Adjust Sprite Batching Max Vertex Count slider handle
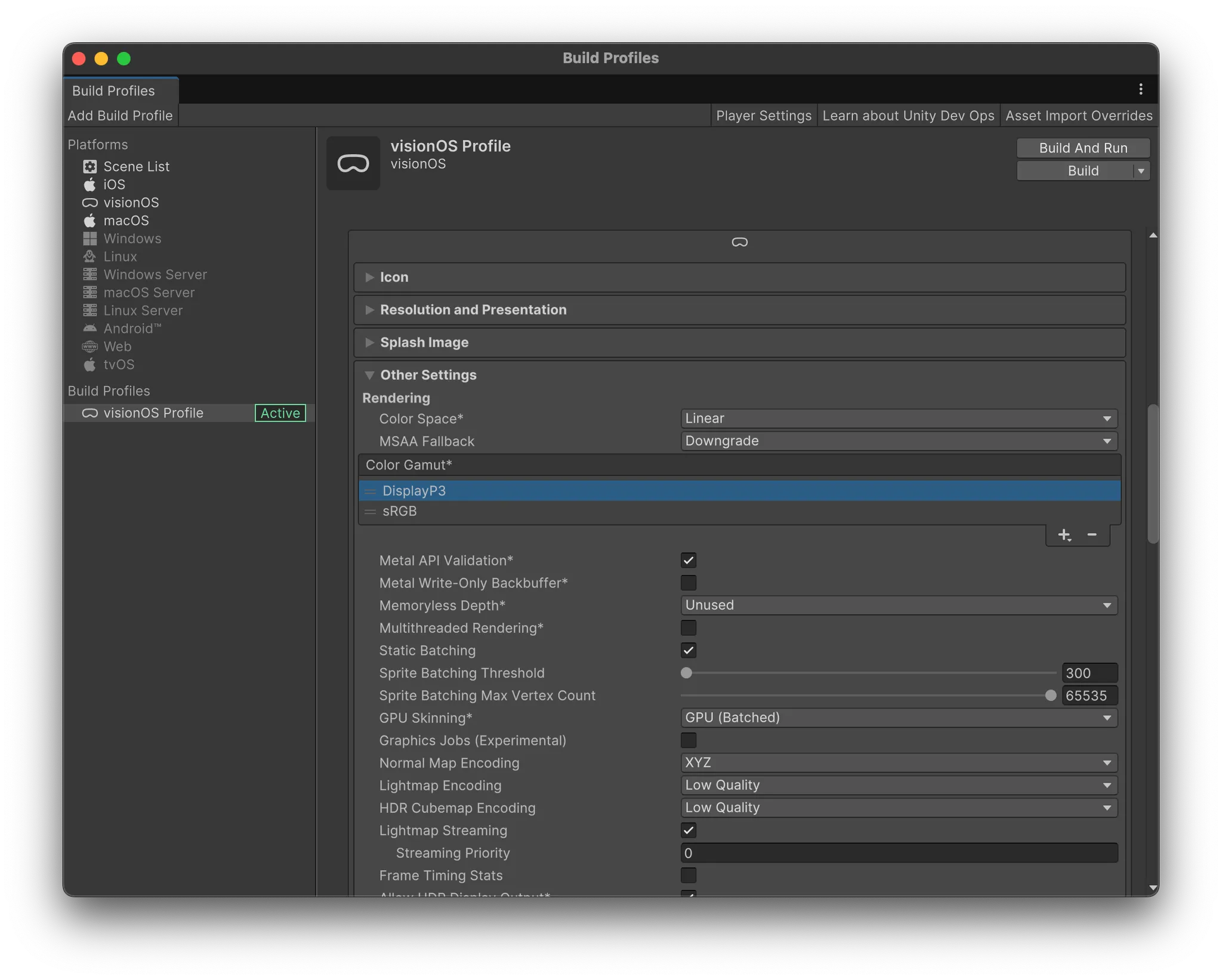The width and height of the screenshot is (1222, 980). tap(1051, 695)
